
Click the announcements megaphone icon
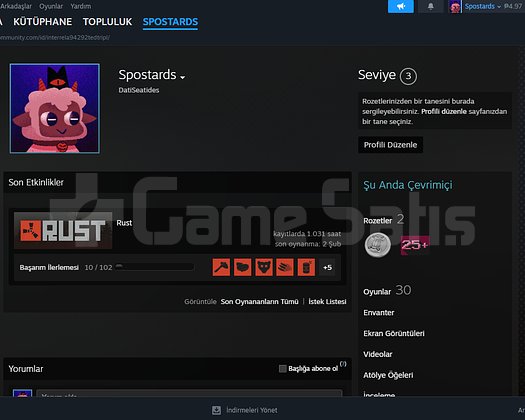(x=401, y=6)
